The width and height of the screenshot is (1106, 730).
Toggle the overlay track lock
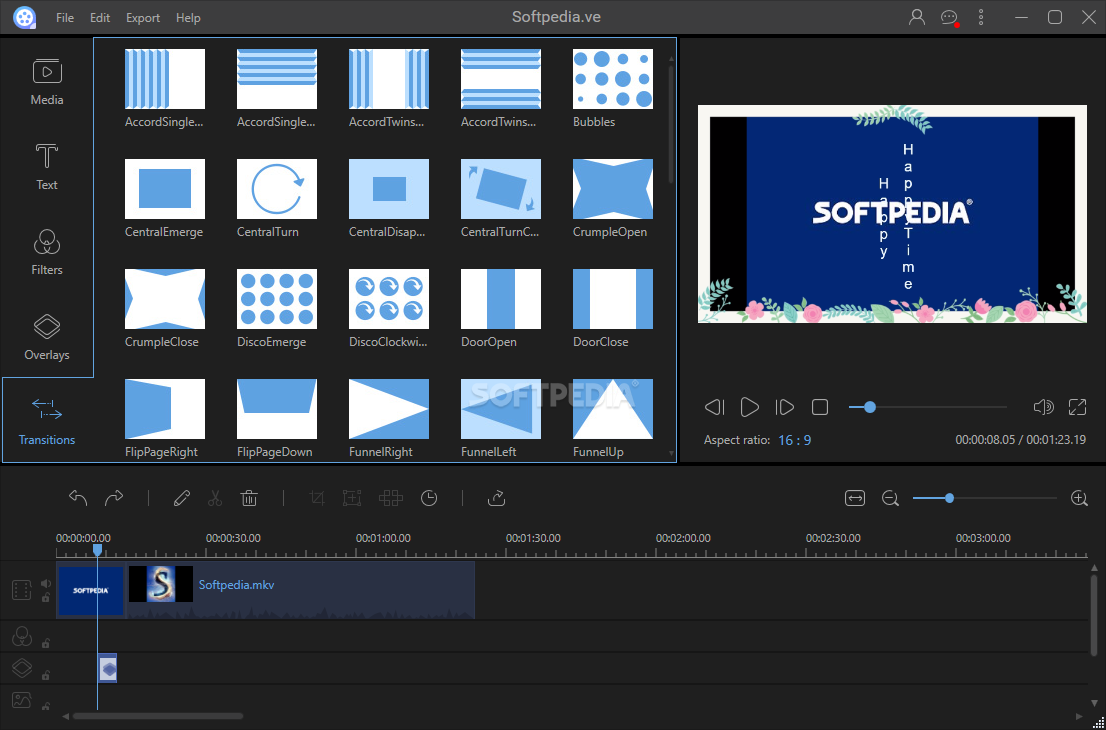pos(46,675)
